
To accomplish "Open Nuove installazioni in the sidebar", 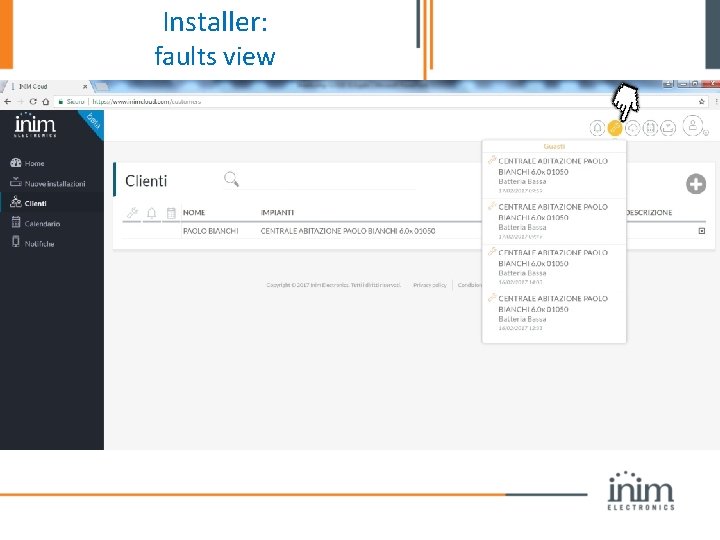I will [48, 183].
